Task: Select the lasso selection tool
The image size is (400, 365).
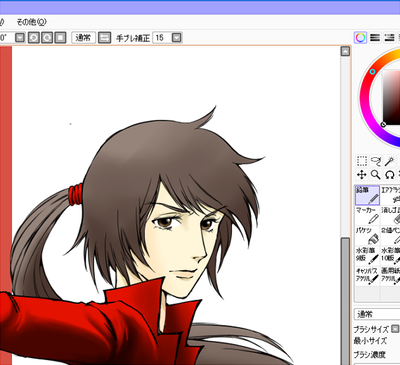Action: 376,161
